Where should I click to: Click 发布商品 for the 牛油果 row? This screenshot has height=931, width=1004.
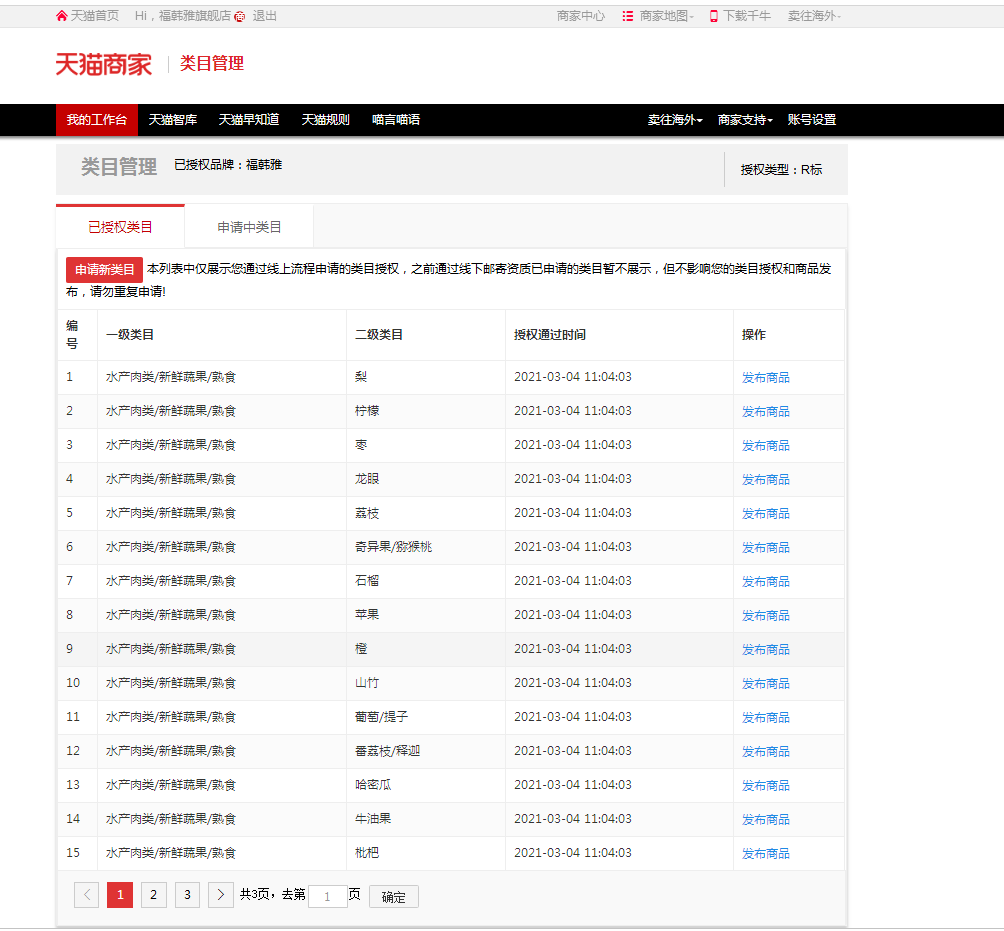765,819
